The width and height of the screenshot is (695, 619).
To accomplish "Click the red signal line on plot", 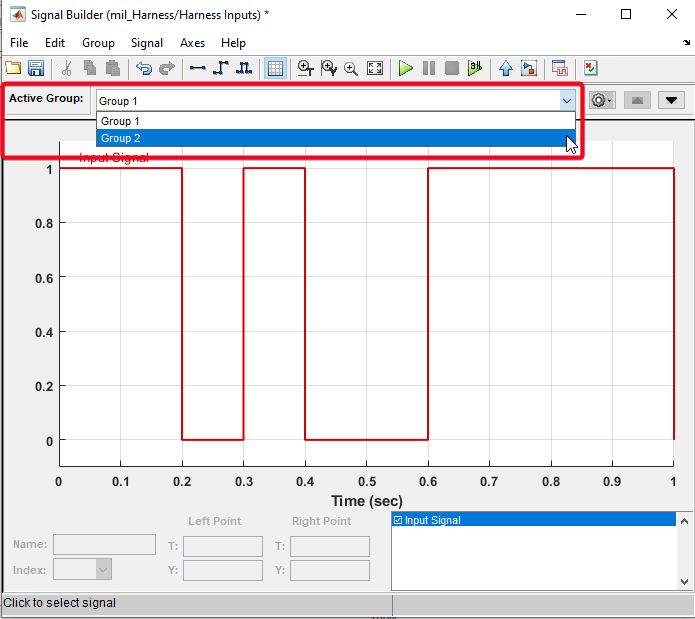I will (x=120, y=168).
